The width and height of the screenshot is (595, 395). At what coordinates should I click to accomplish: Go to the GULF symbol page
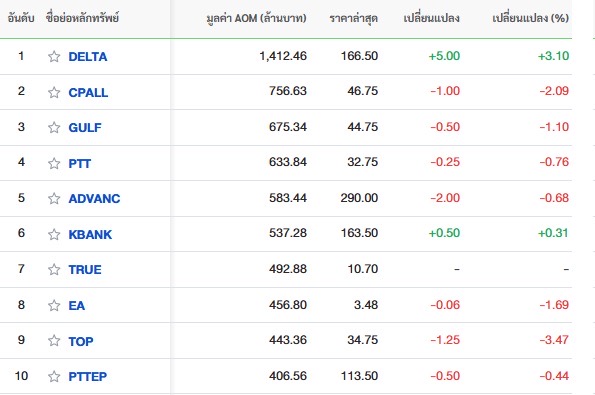(x=85, y=127)
